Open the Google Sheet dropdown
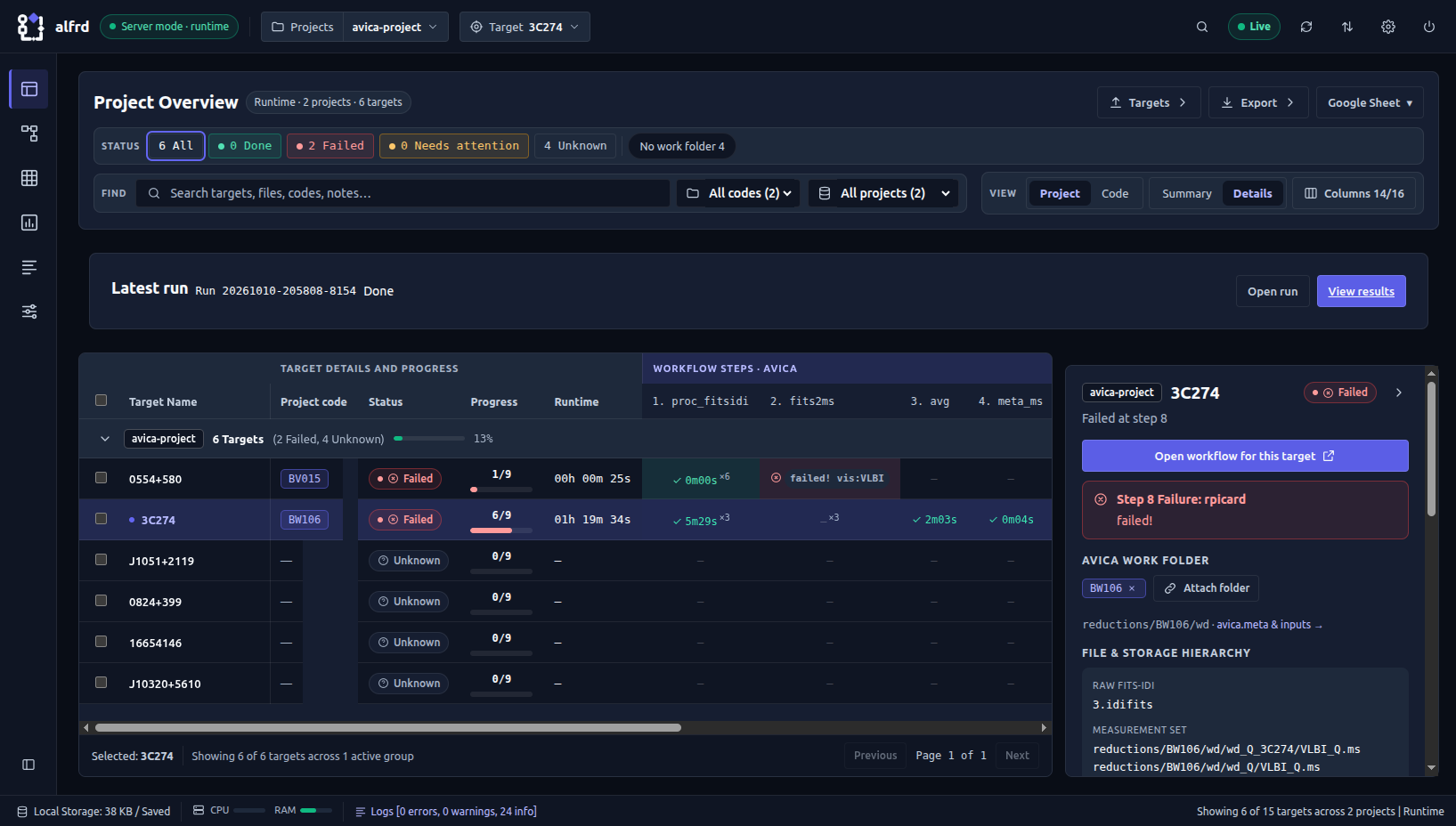The width and height of the screenshot is (1456, 826). coord(1369,102)
